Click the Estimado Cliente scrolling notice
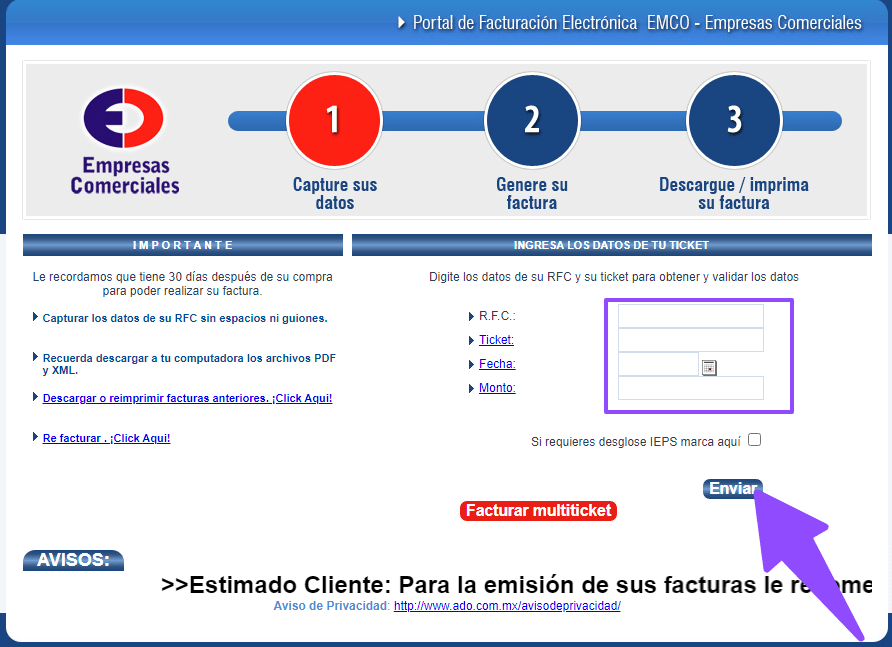The image size is (892, 647). pyautogui.click(x=516, y=584)
